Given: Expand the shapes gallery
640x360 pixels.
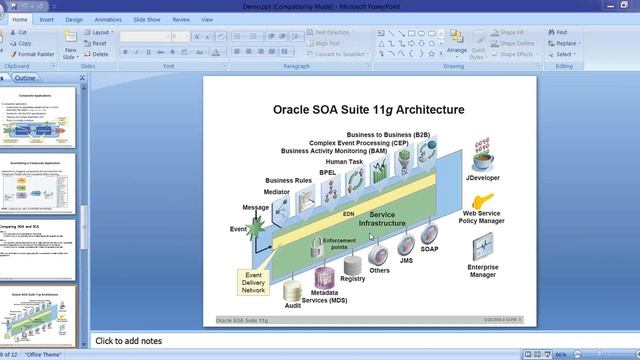Looking at the screenshot, I should point(441,53).
